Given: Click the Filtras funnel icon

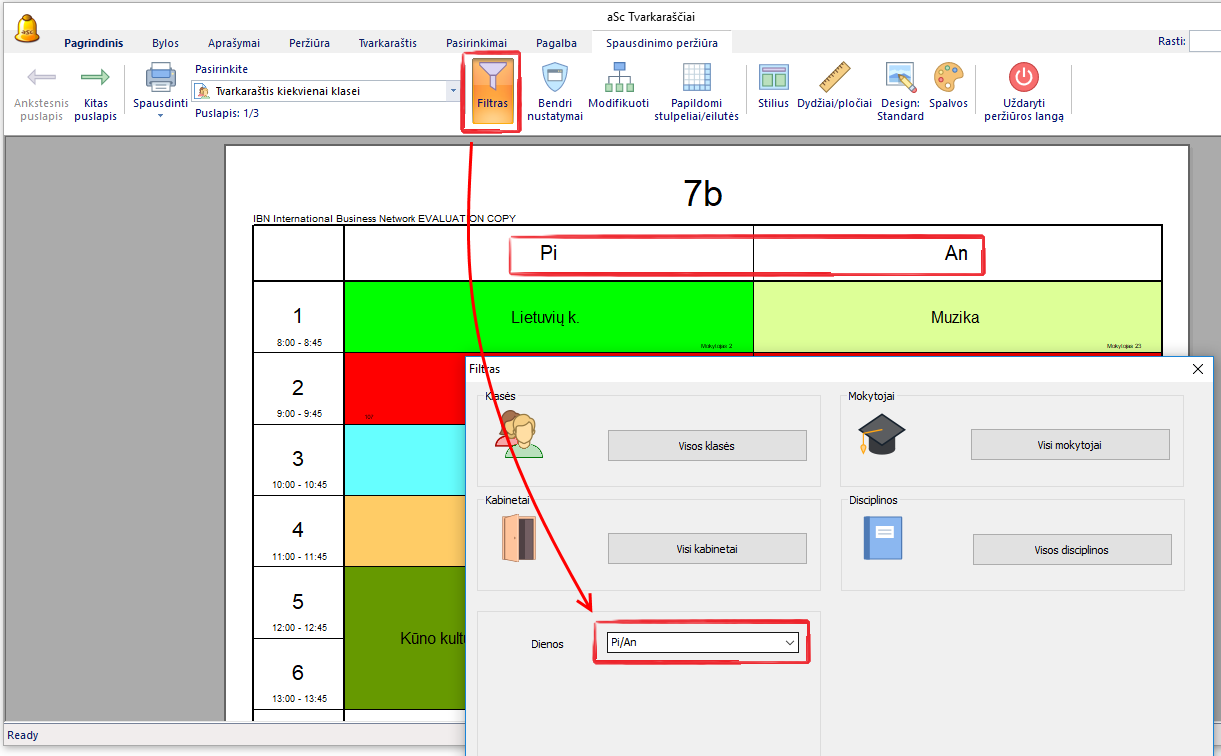Looking at the screenshot, I should [492, 78].
